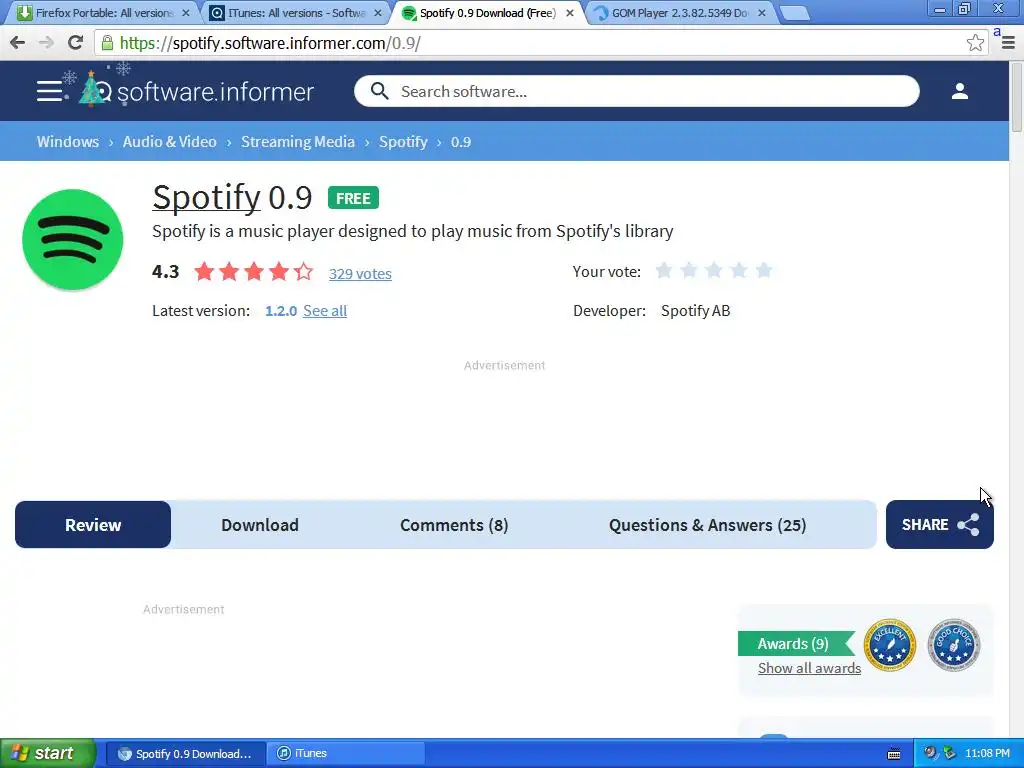The height and width of the screenshot is (768, 1024).
Task: Close the GOM Player tab
Action: click(x=761, y=13)
